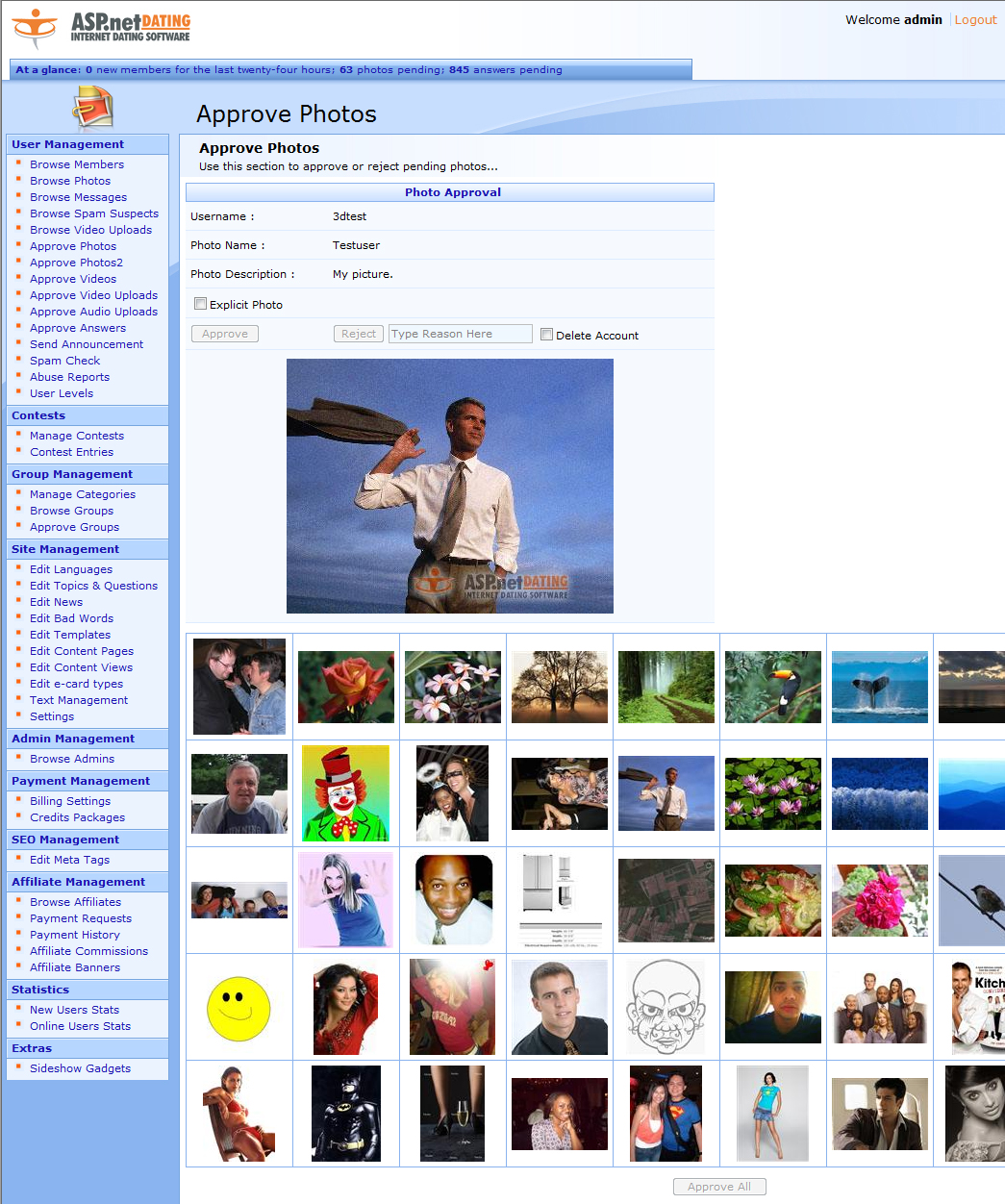Image resolution: width=1005 pixels, height=1204 pixels.
Task: Click the Reject button
Action: pyautogui.click(x=358, y=334)
